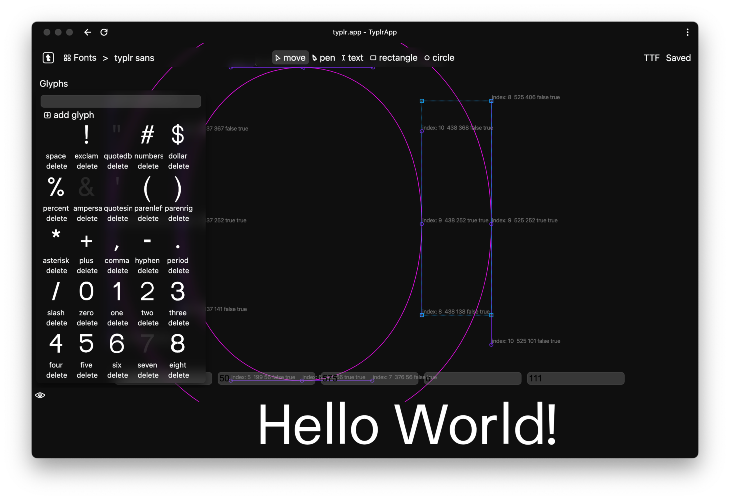
Task: Go back with the arrow button
Action: tap(88, 32)
